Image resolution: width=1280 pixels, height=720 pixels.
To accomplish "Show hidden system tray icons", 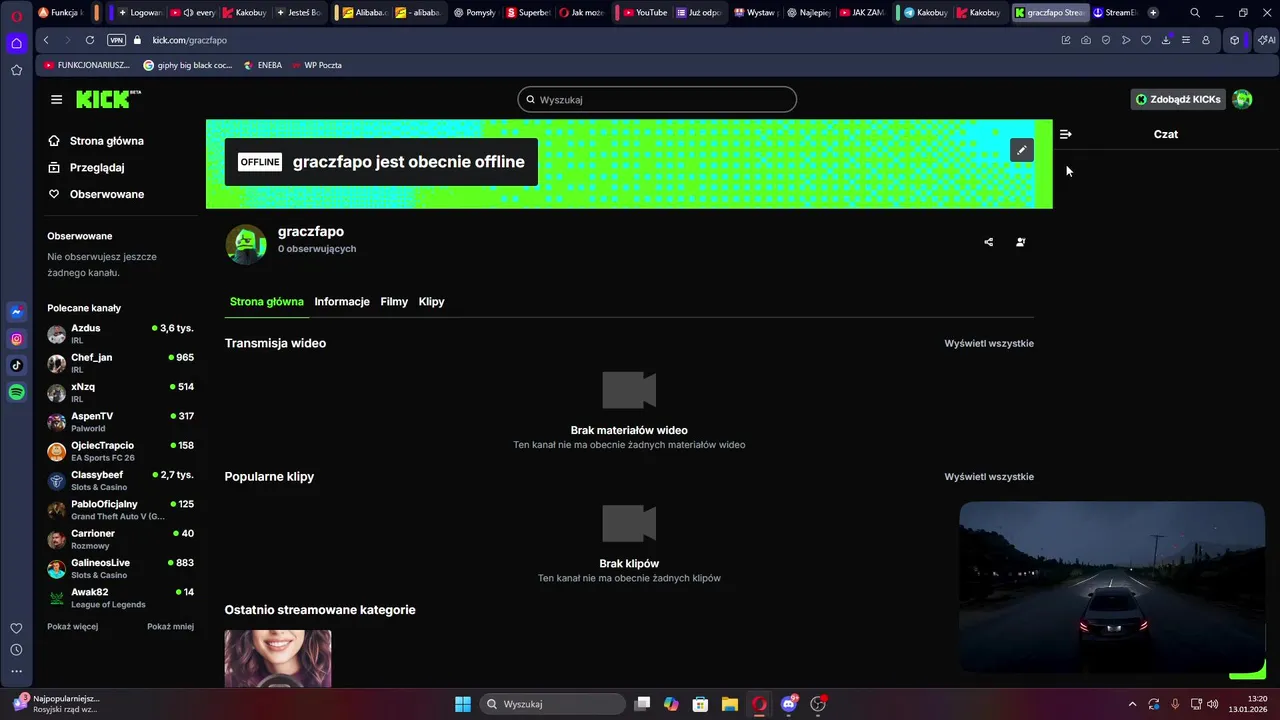I will point(1132,704).
